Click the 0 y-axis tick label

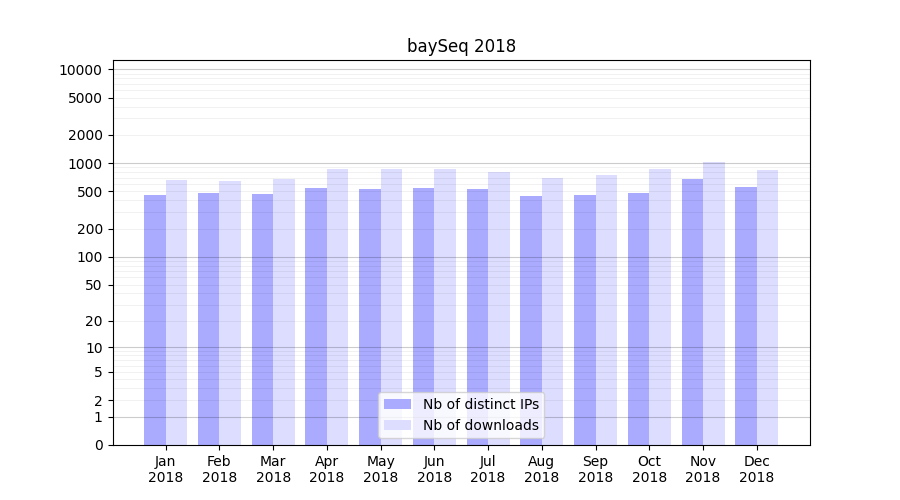click(98, 445)
